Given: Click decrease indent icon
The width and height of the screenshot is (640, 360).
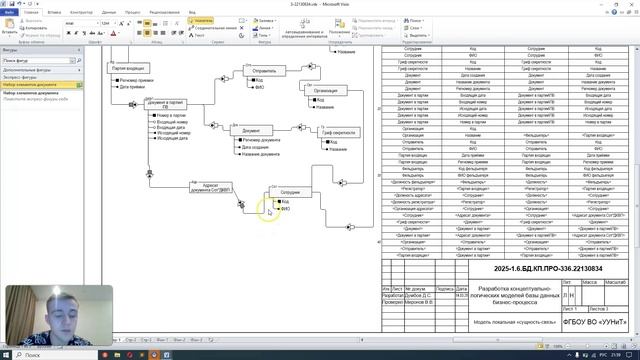Looking at the screenshot, I should [x=173, y=33].
